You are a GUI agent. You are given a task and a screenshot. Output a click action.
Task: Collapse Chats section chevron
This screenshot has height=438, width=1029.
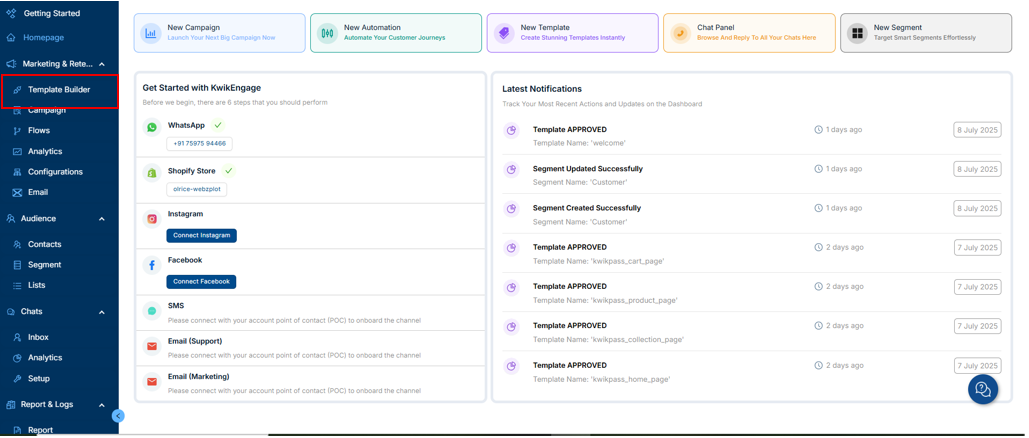tap(102, 312)
